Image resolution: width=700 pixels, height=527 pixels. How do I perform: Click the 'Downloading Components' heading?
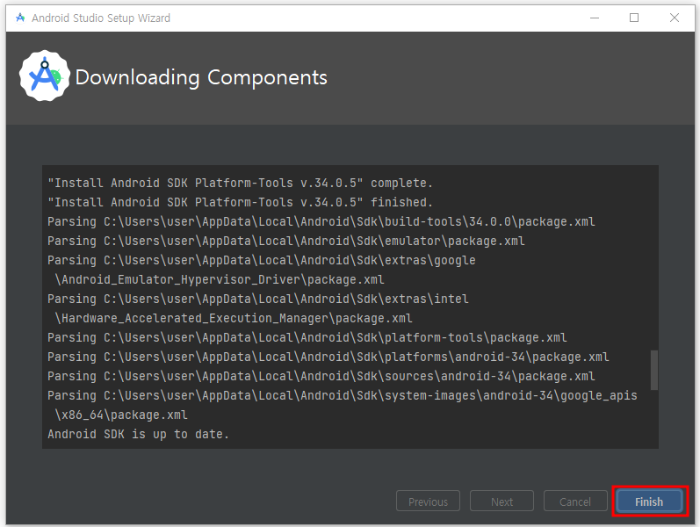pyautogui.click(x=201, y=77)
